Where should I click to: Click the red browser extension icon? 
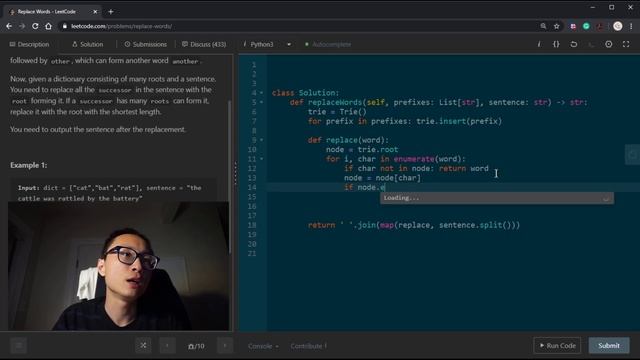pos(600,26)
